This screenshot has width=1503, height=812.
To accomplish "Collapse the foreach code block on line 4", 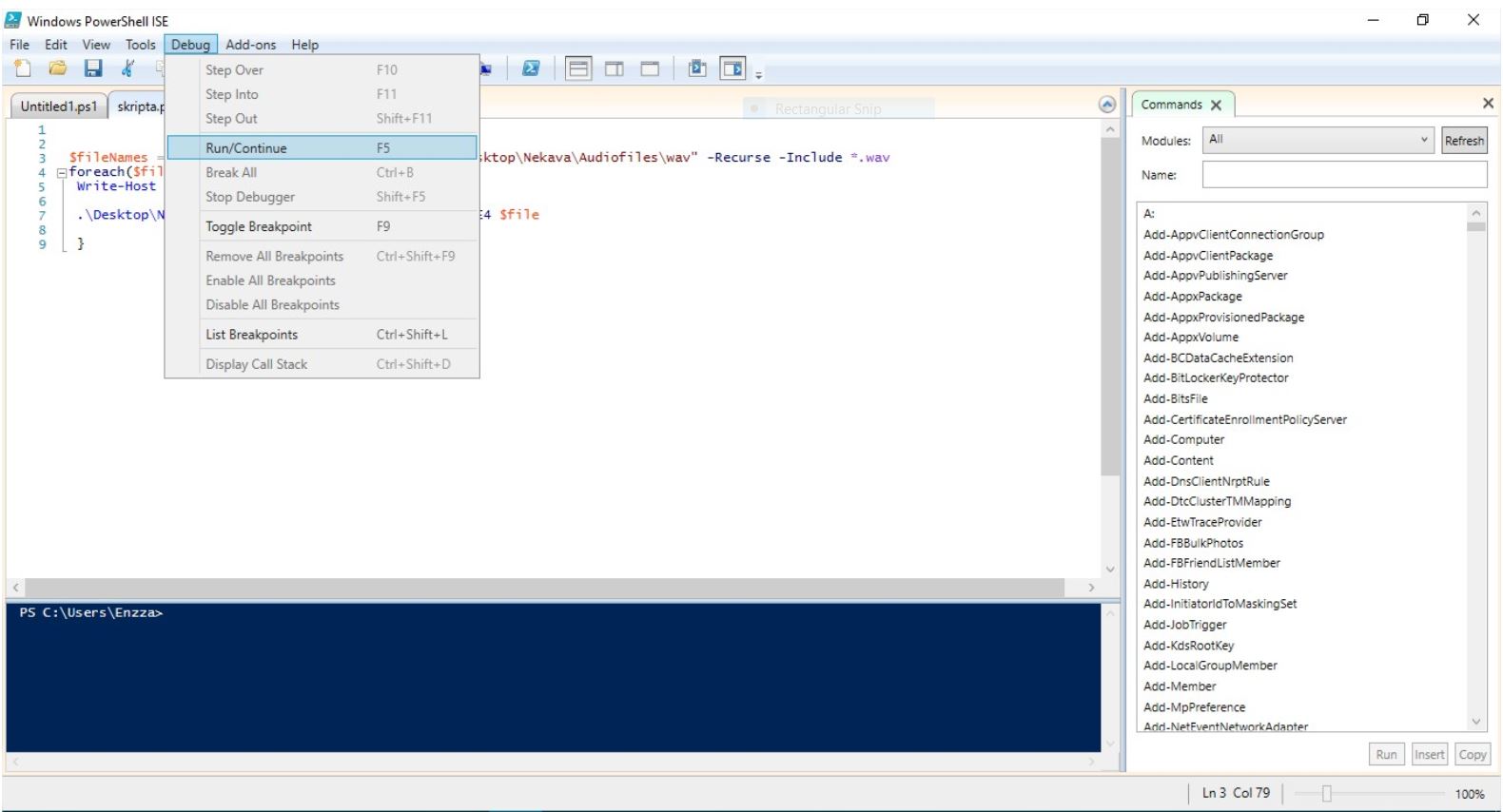I will click(x=62, y=173).
